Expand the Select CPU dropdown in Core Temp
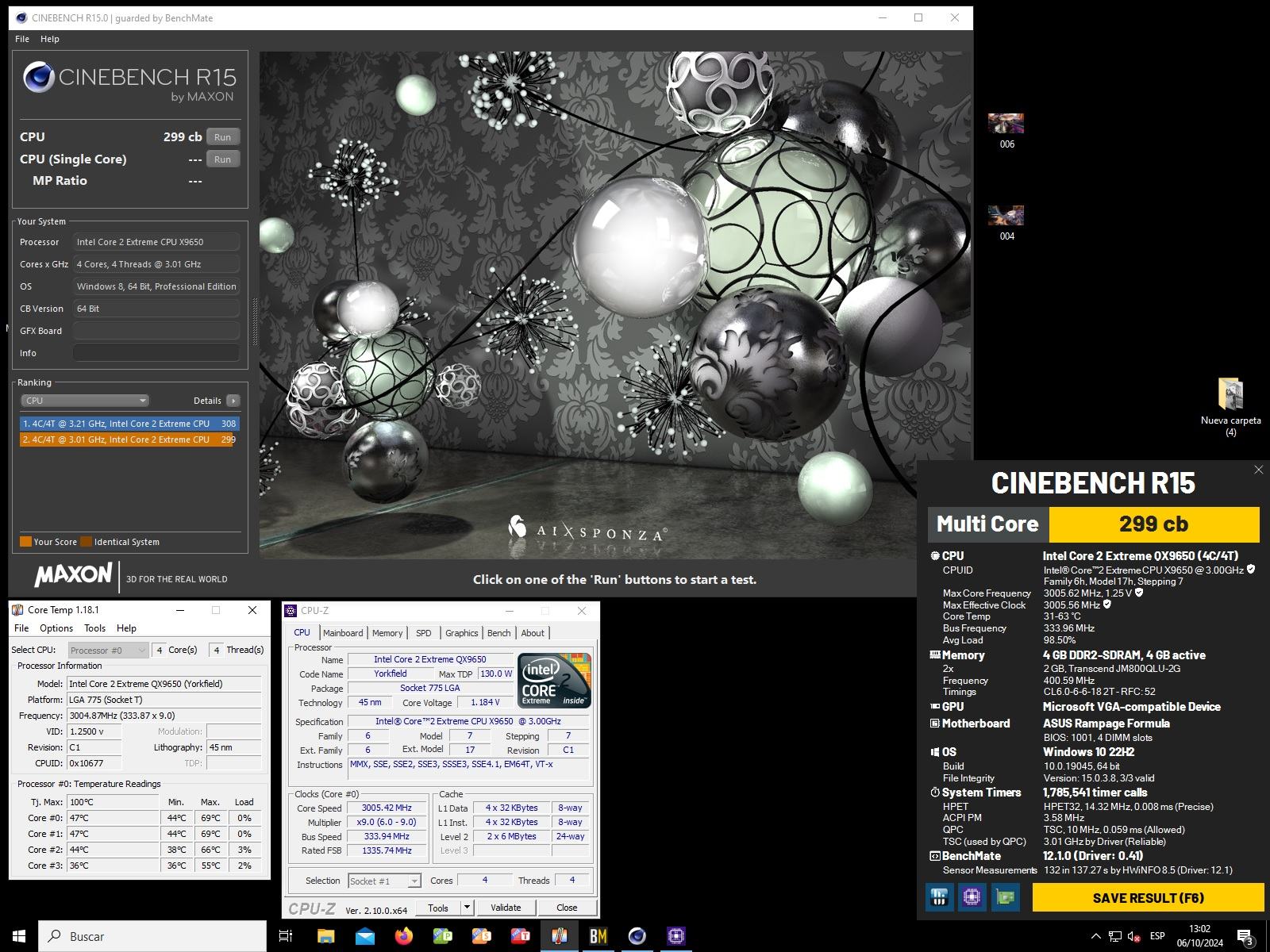The height and width of the screenshot is (952, 1270). pyautogui.click(x=108, y=650)
